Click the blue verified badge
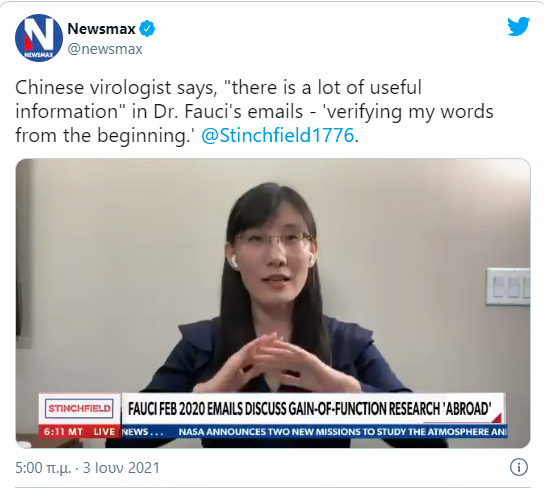 click(147, 29)
